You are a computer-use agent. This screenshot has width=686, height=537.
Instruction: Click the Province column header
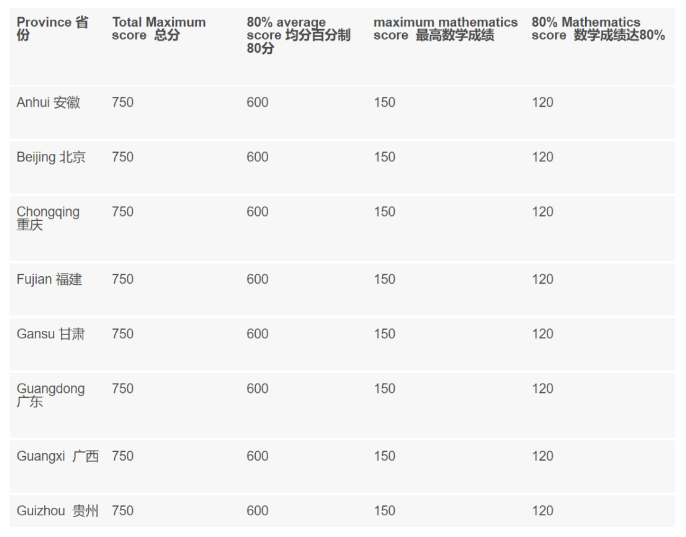pyautogui.click(x=52, y=28)
